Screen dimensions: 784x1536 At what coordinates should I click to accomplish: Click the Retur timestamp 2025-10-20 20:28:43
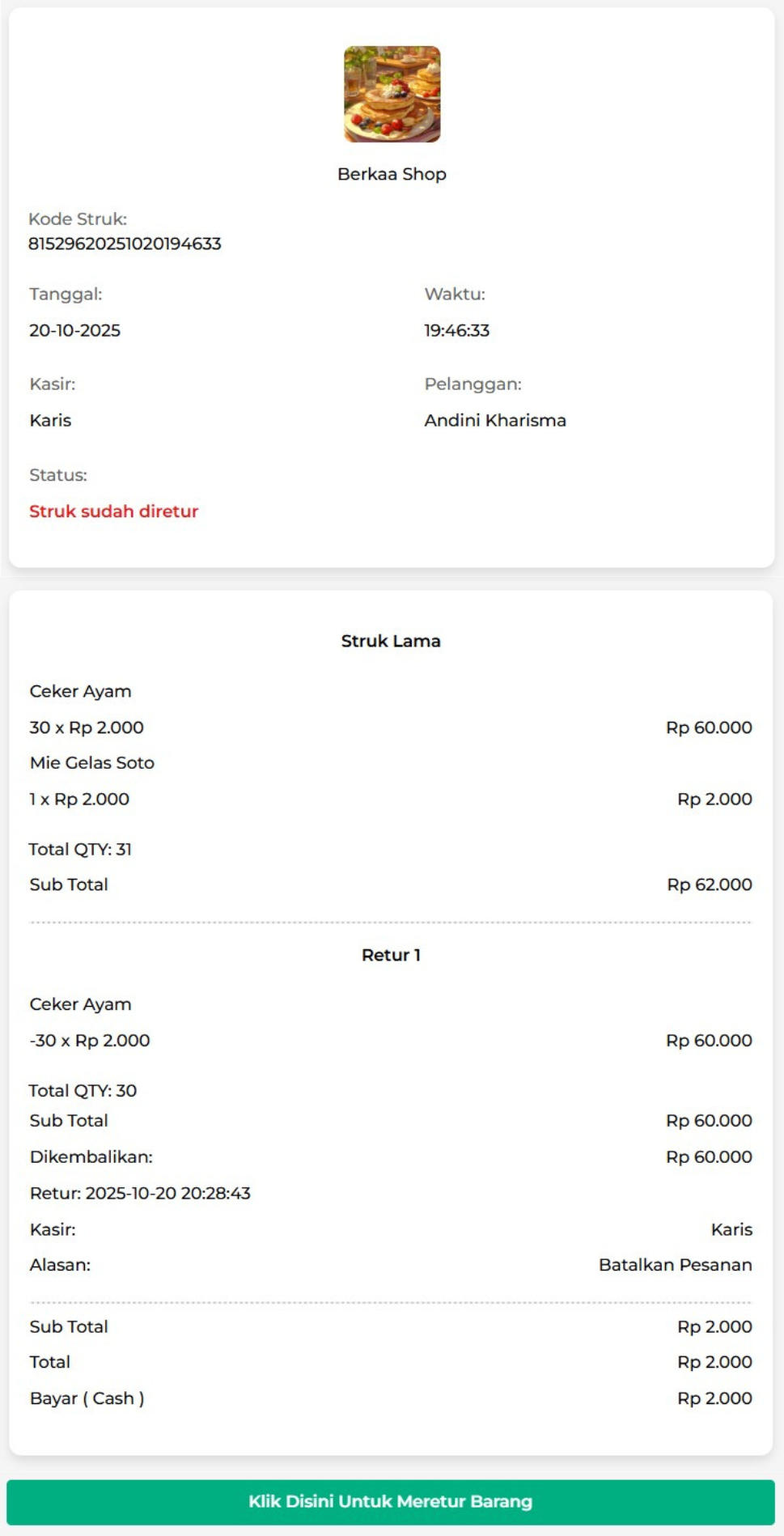coord(140,1193)
